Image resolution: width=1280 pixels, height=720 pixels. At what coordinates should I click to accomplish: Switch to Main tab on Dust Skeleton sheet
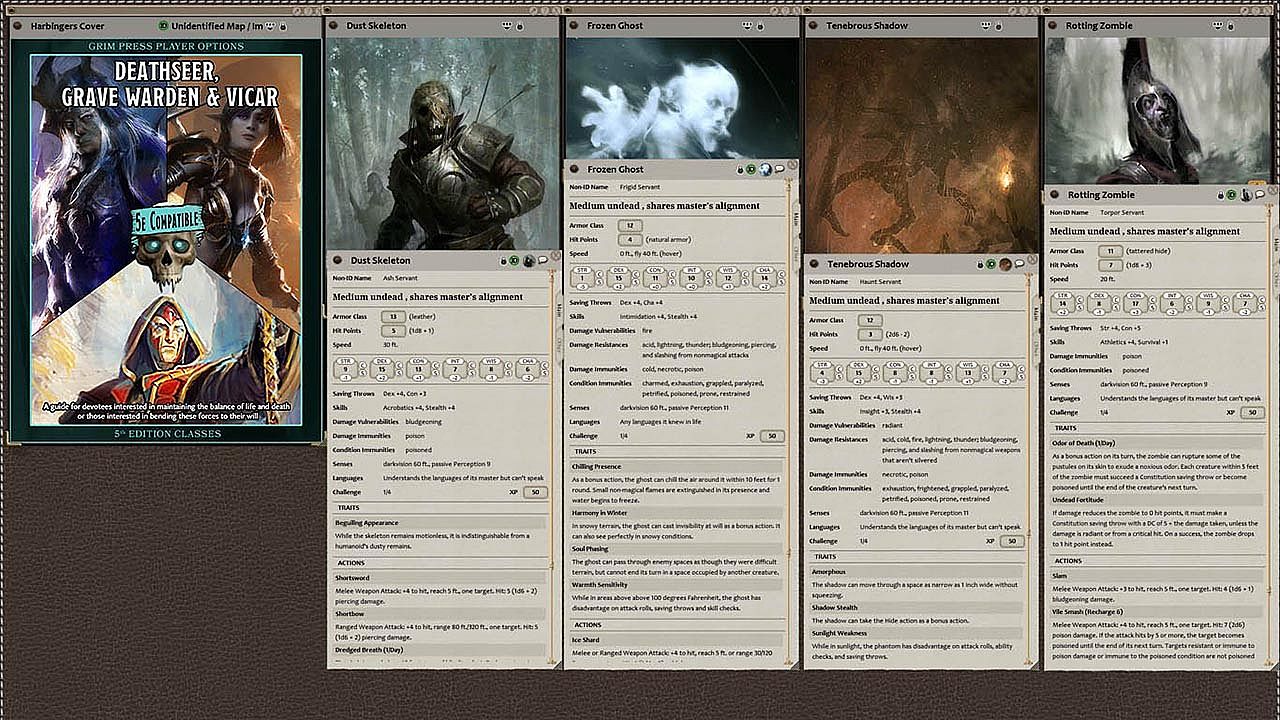coord(557,310)
